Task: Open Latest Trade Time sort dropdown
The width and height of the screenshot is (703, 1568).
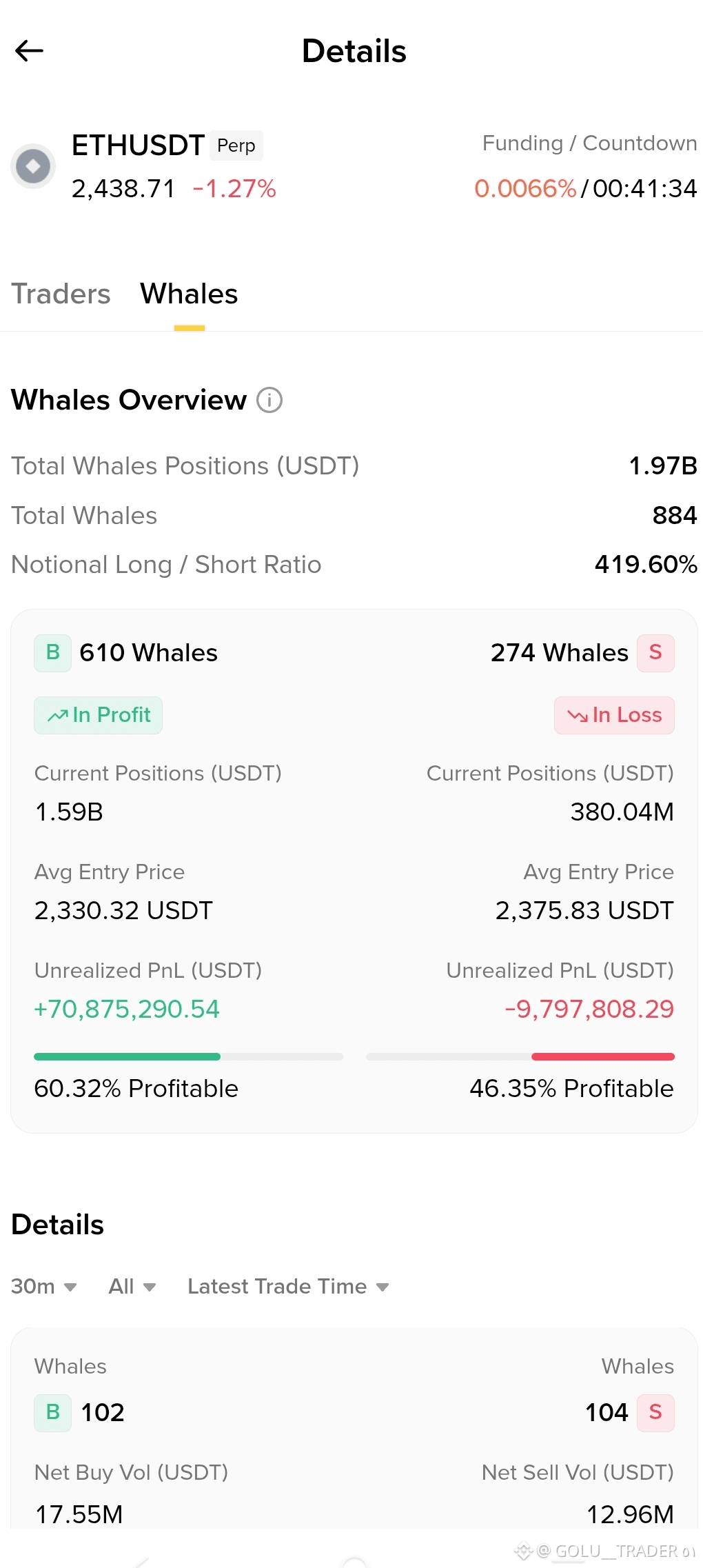Action: pyautogui.click(x=289, y=1287)
